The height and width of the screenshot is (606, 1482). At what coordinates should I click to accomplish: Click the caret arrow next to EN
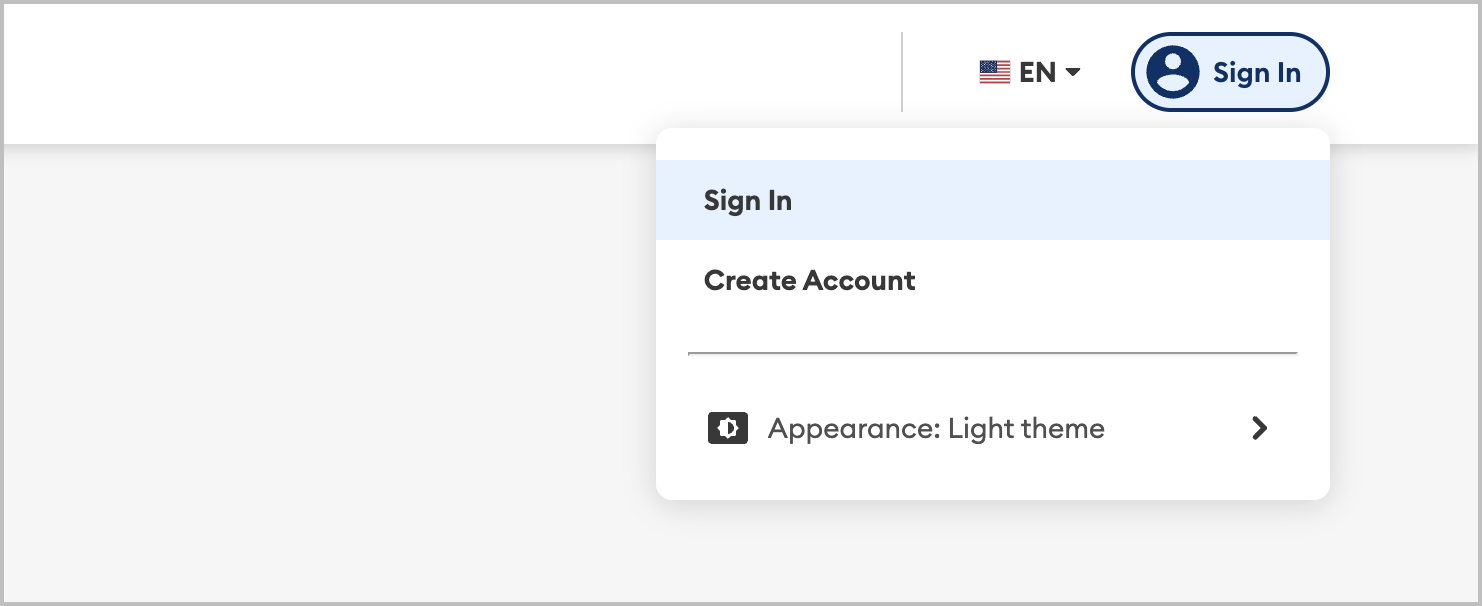click(1073, 72)
